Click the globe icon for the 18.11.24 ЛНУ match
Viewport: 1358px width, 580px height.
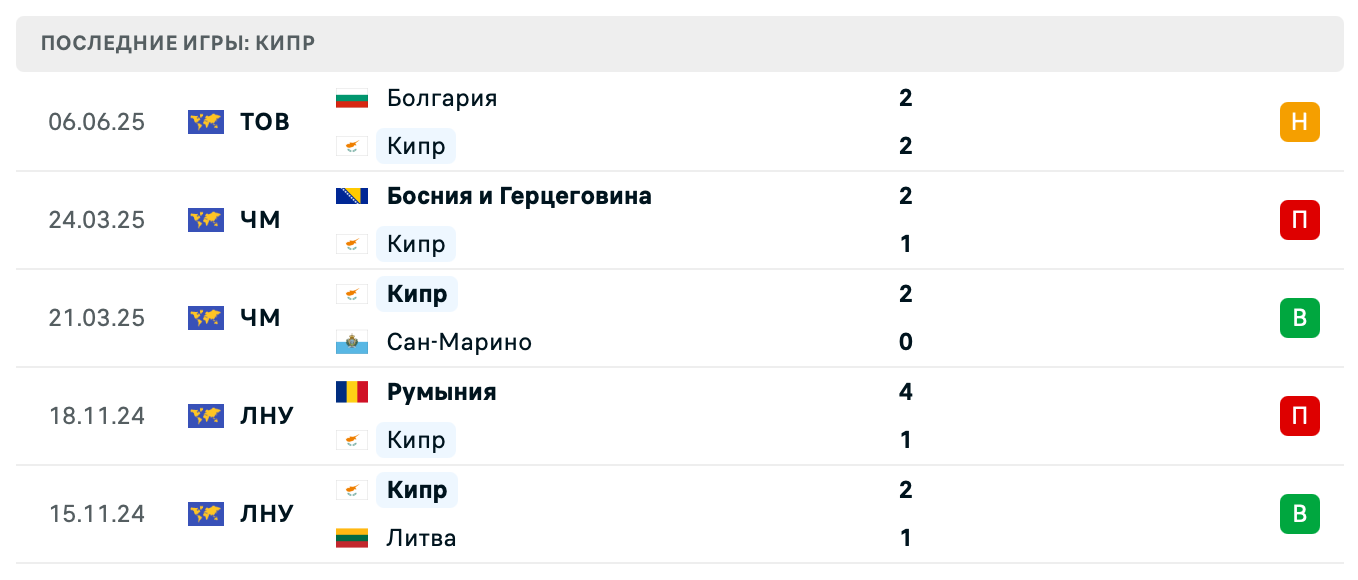205,417
